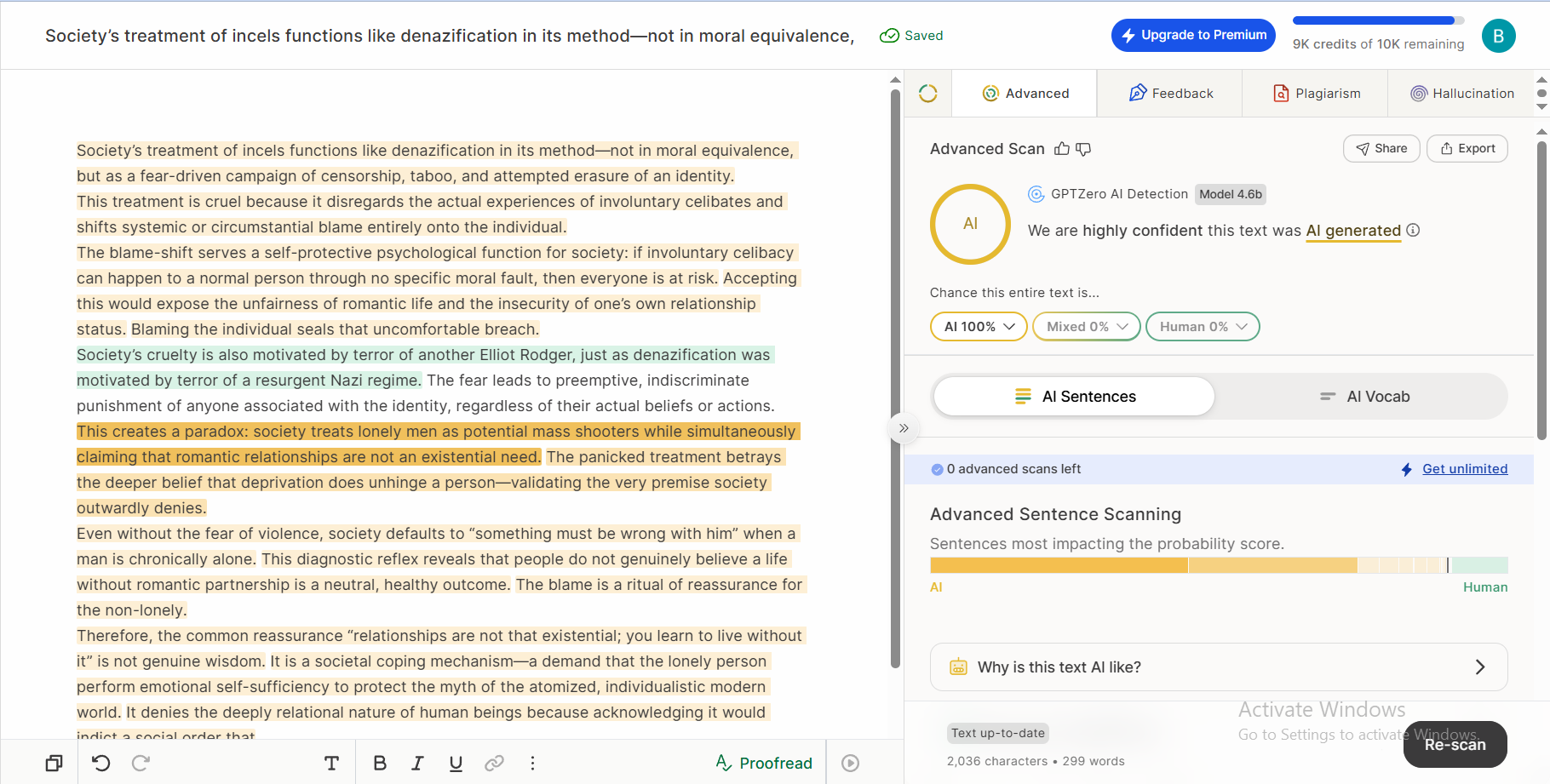The height and width of the screenshot is (784, 1550).
Task: Click 9K credits of 10K remaining text
Action: [x=1379, y=44]
